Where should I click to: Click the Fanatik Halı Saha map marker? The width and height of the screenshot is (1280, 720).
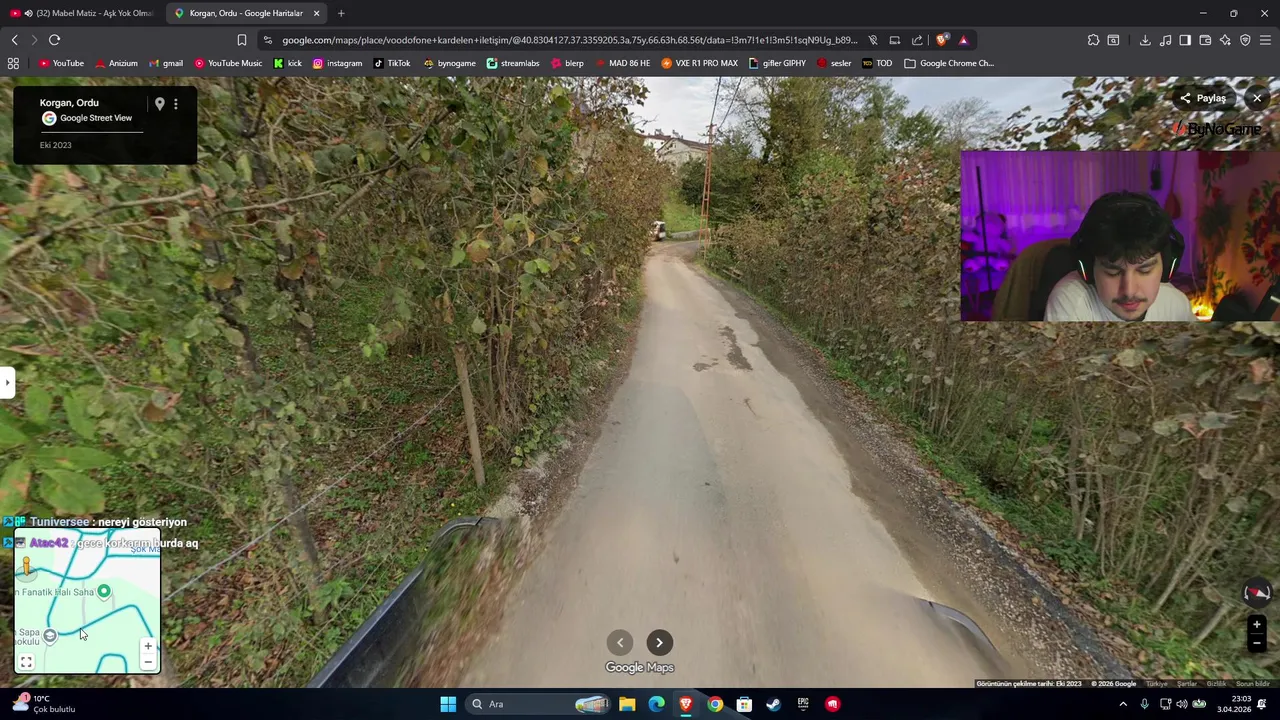(104, 591)
